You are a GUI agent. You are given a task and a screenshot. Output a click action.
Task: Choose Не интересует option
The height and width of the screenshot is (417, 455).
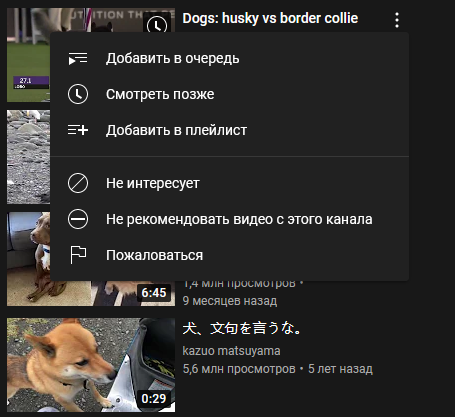click(x=230, y=183)
